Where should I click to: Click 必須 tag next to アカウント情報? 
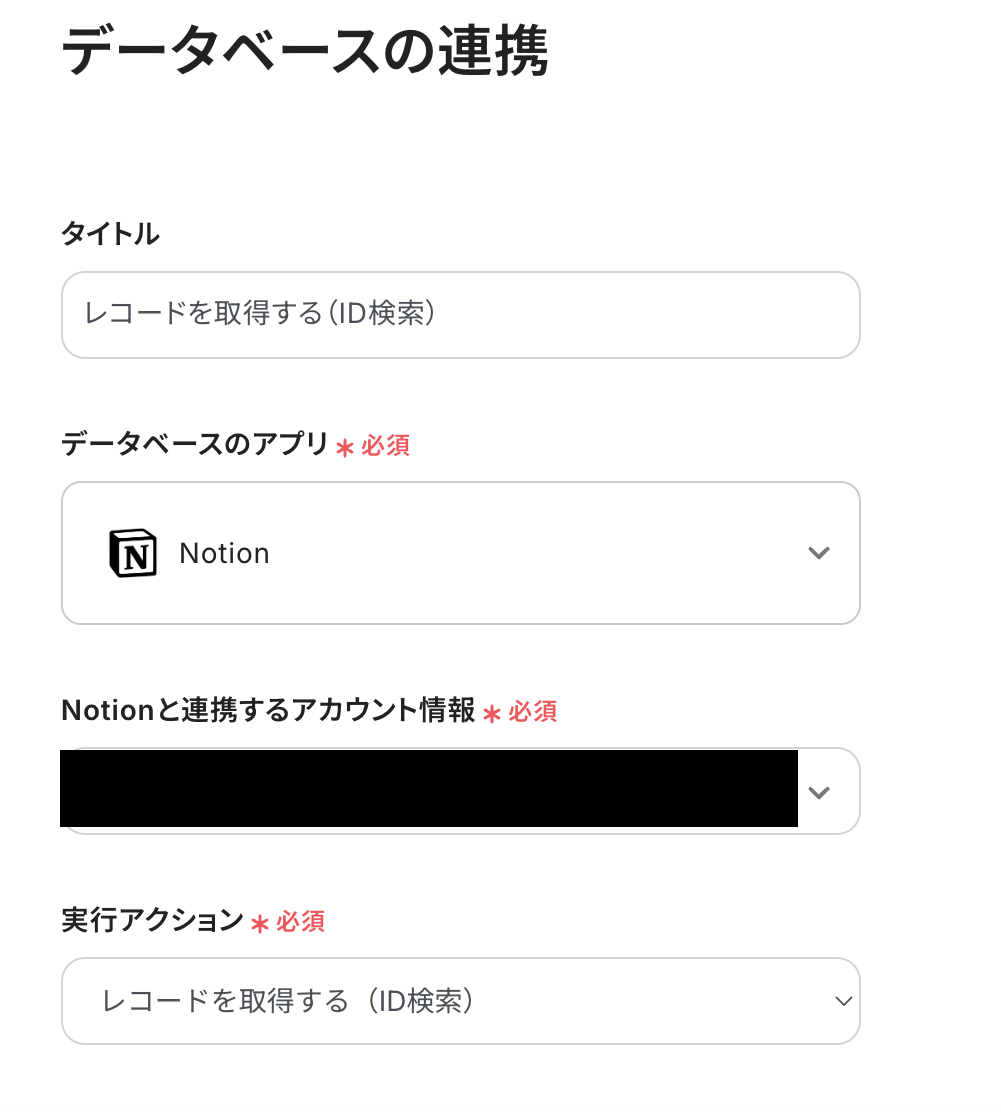[x=532, y=711]
